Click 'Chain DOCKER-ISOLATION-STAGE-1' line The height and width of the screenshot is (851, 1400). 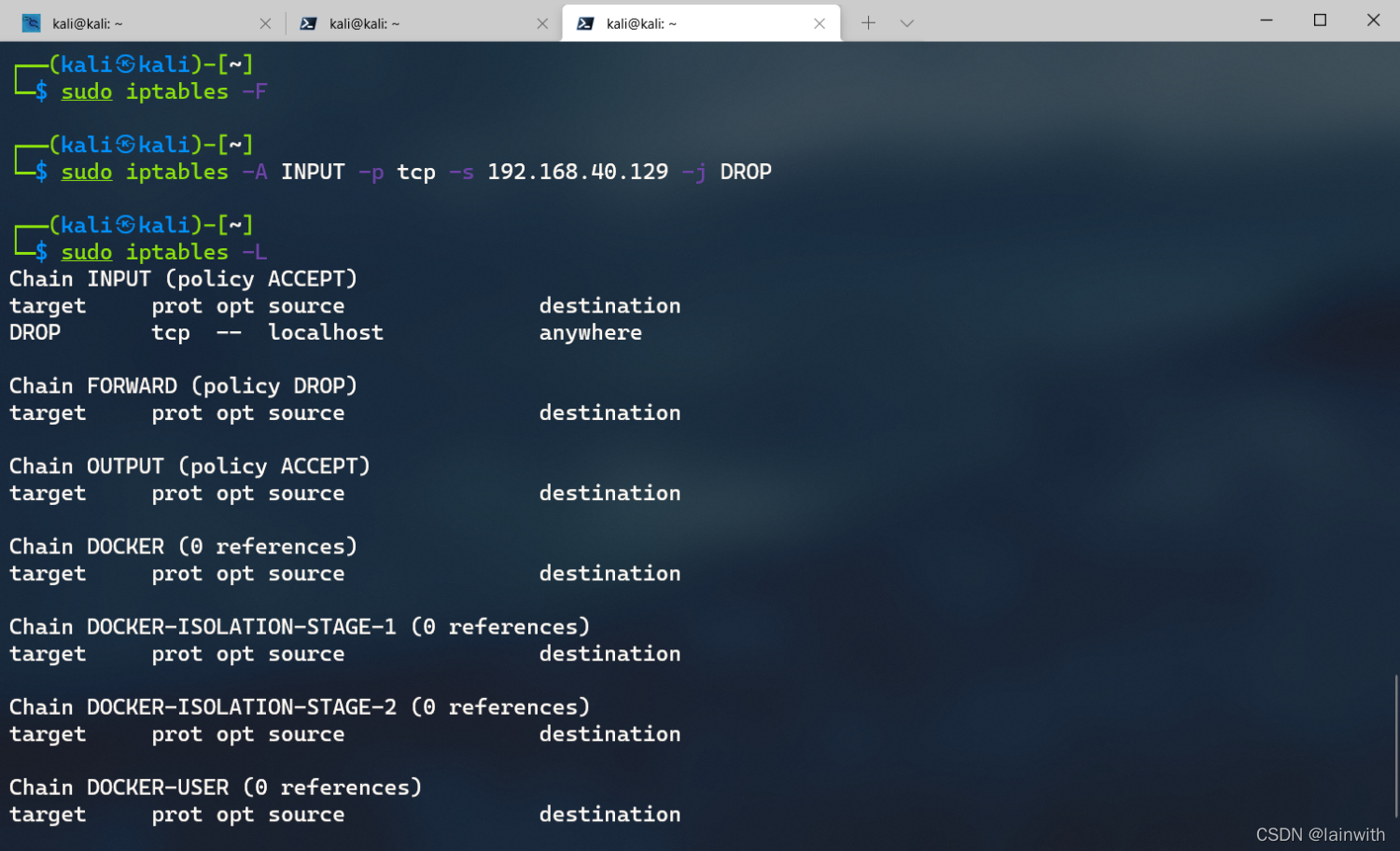coord(300,627)
